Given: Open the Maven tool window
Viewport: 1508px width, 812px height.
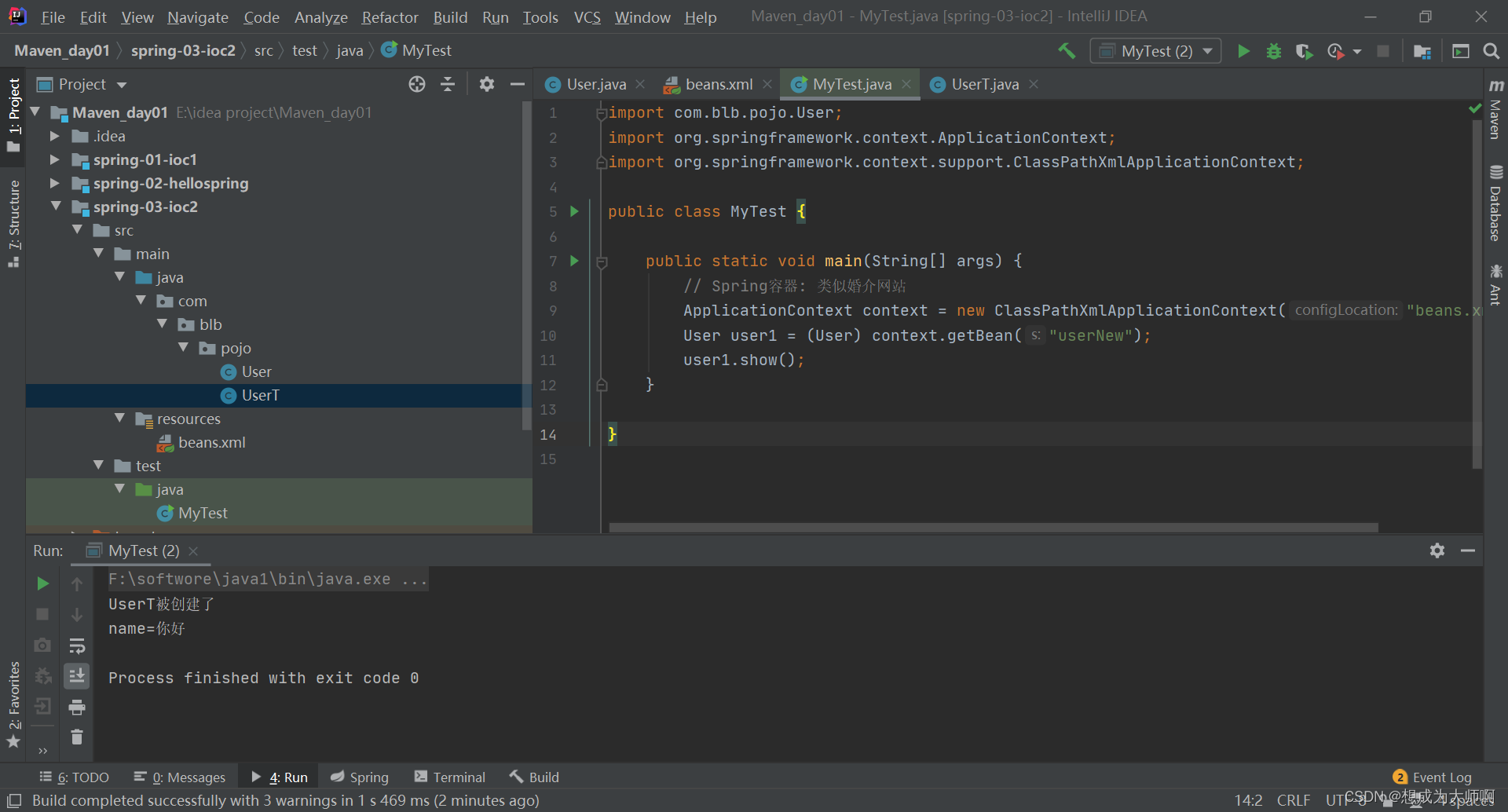Looking at the screenshot, I should (x=1495, y=109).
